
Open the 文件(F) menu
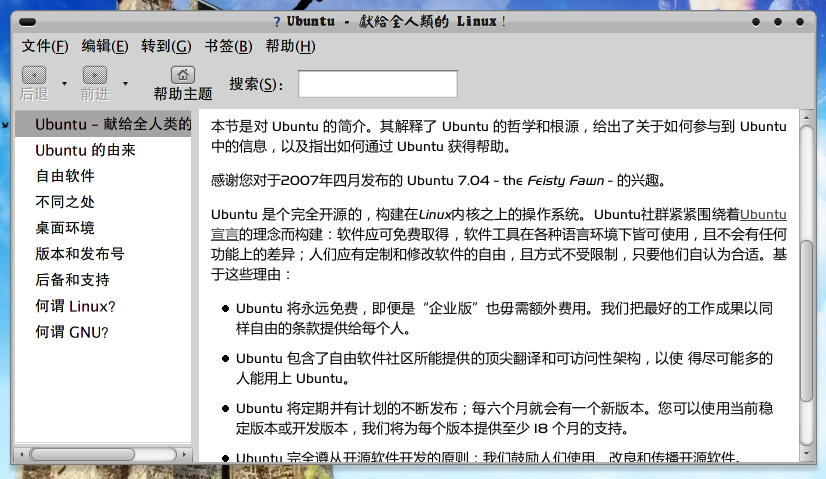tap(45, 46)
